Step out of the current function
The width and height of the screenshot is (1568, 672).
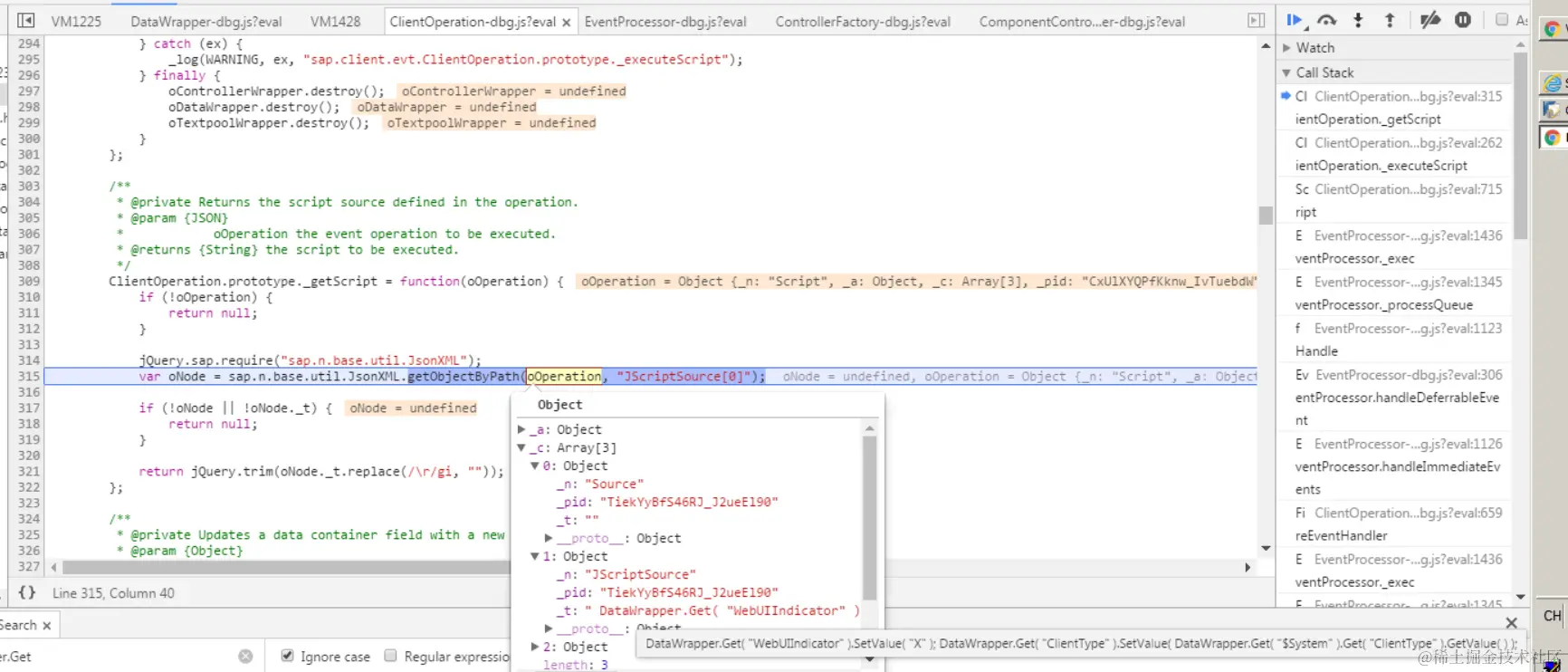(1390, 20)
